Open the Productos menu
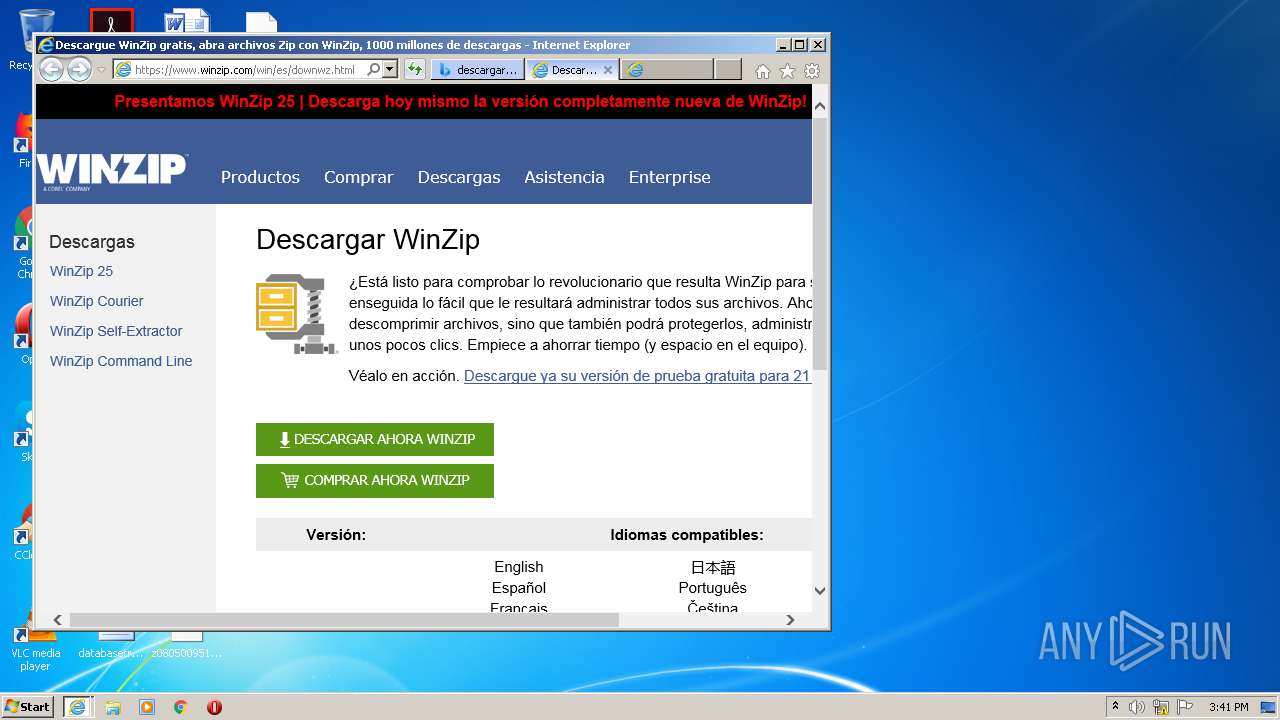Viewport: 1280px width, 720px height. pyautogui.click(x=260, y=177)
